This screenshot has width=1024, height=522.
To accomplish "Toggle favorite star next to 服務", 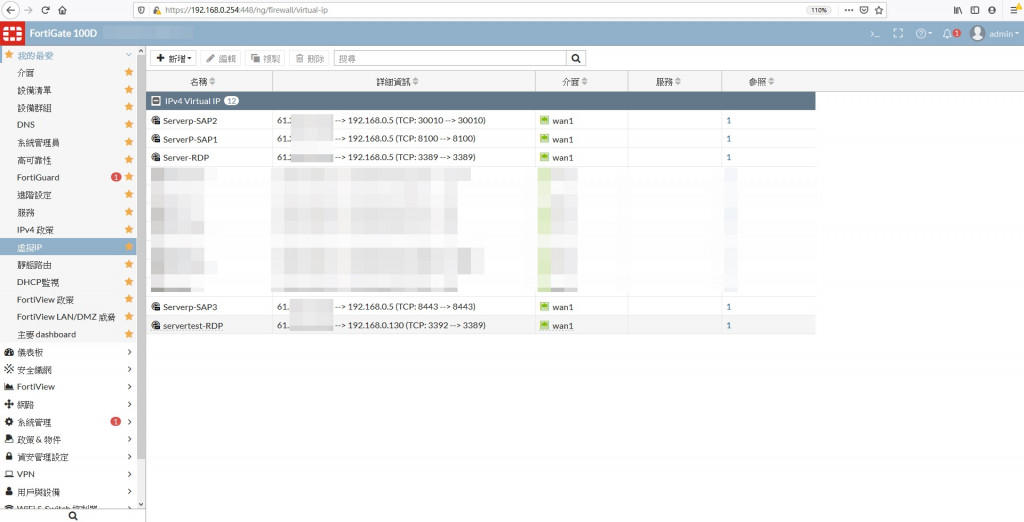I will click(x=129, y=212).
